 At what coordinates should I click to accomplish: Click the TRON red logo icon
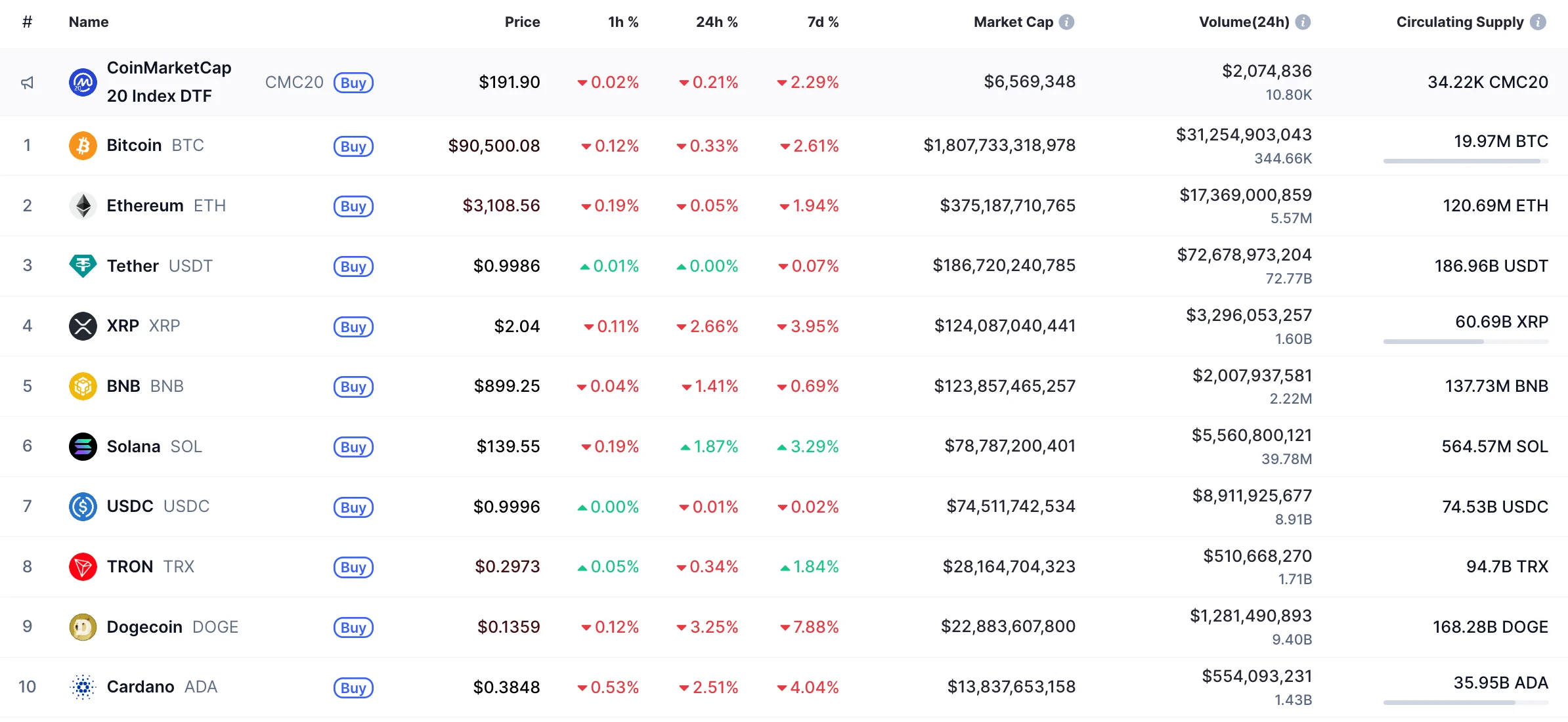tap(83, 567)
